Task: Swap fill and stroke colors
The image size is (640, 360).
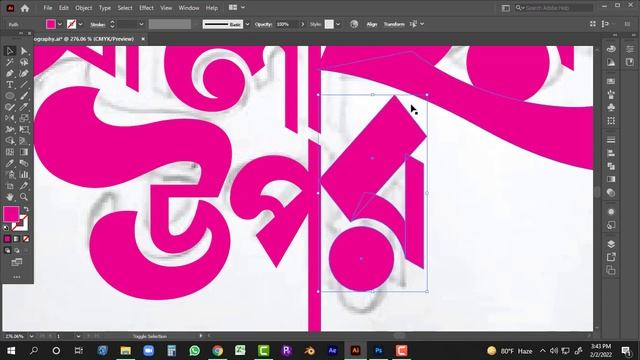Action: click(x=26, y=209)
